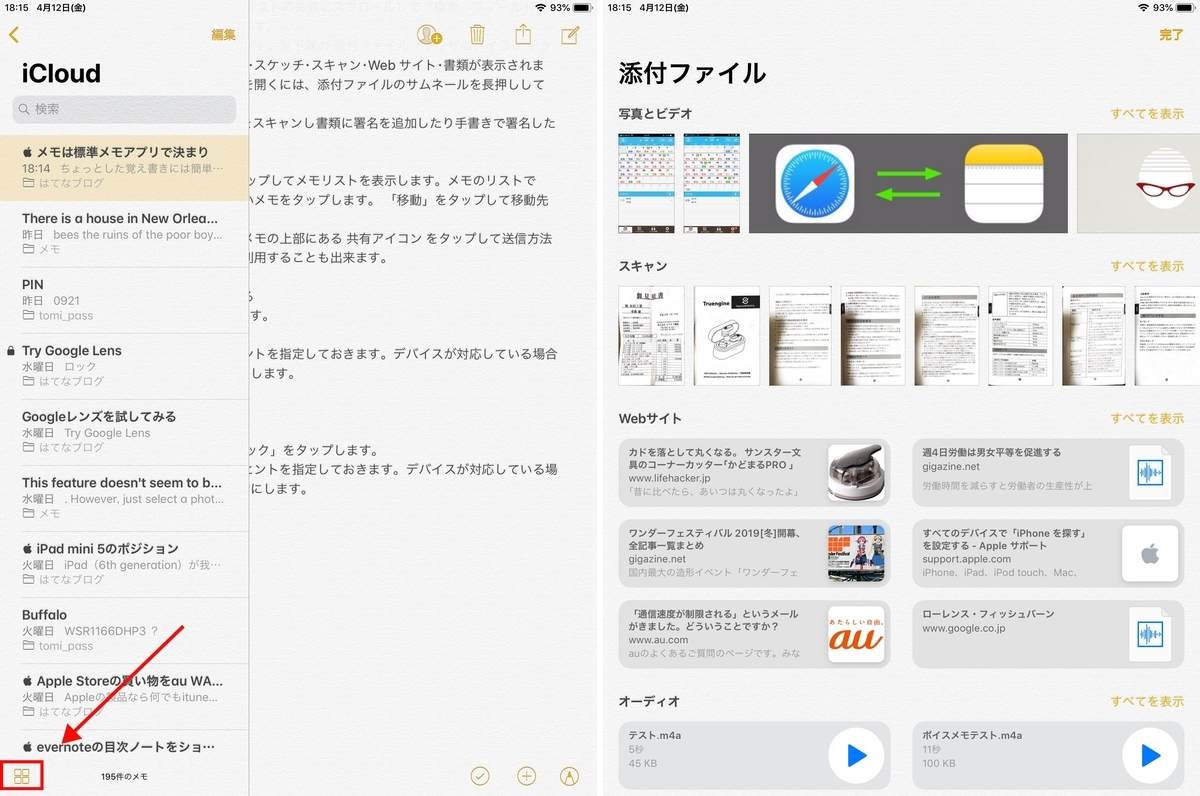
Task: Show all website attachments
Action: click(1147, 418)
